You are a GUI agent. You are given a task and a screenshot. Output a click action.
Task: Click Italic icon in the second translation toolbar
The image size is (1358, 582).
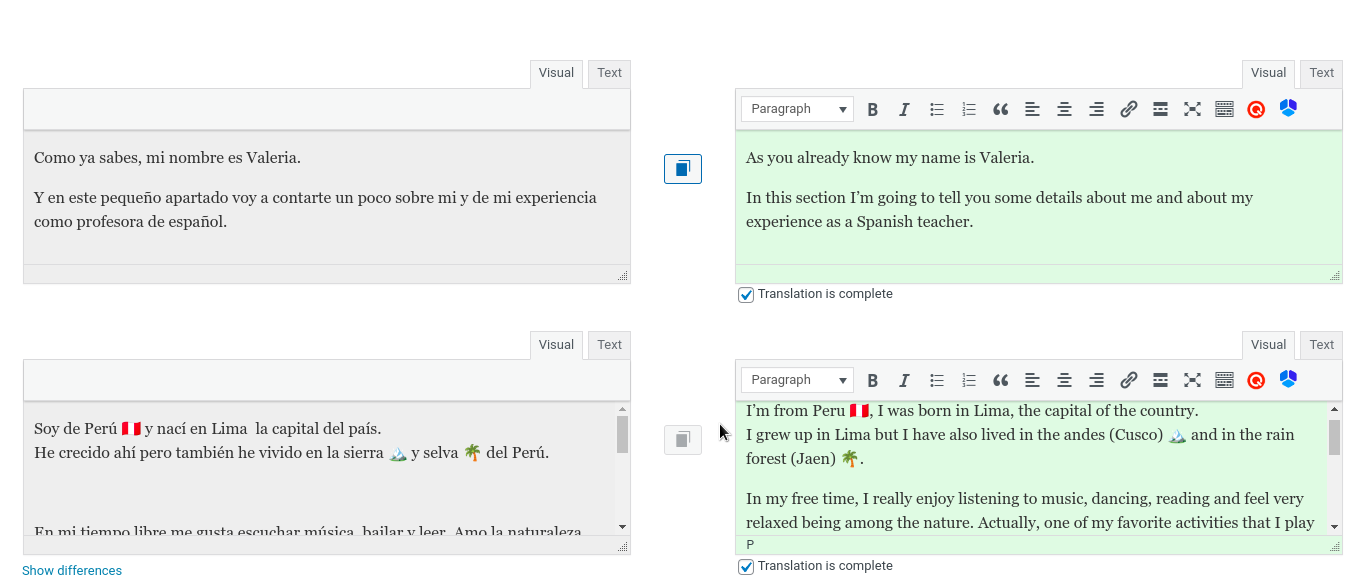click(x=905, y=381)
